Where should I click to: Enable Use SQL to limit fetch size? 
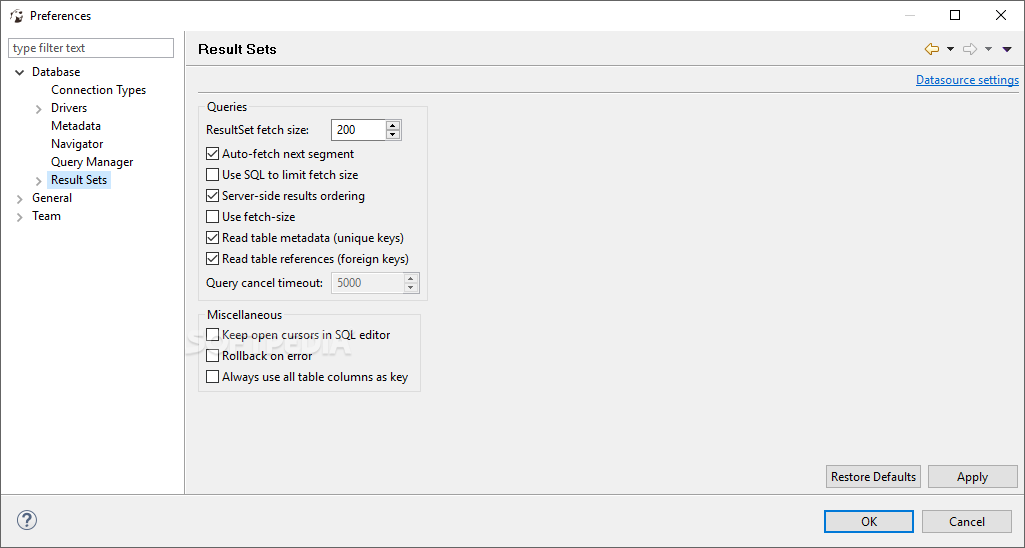click(212, 175)
